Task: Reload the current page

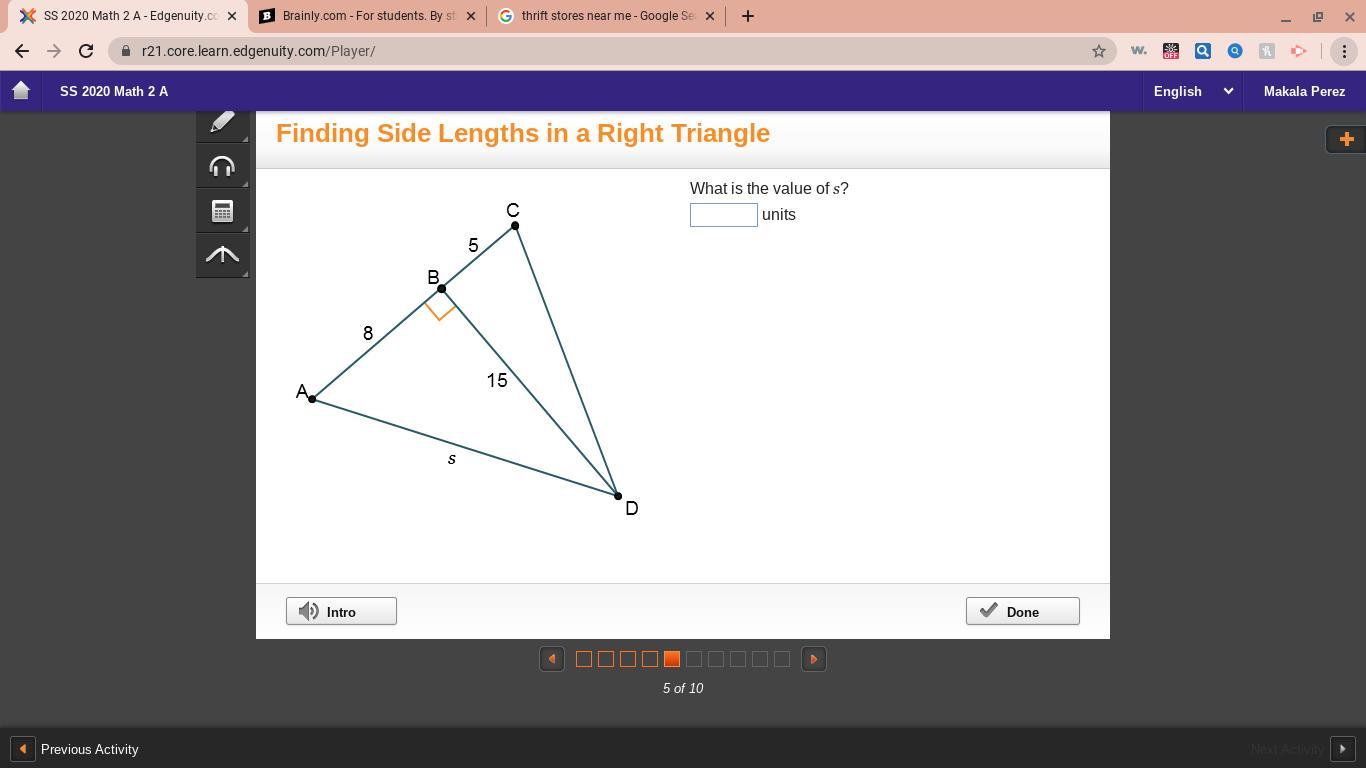Action: (86, 51)
